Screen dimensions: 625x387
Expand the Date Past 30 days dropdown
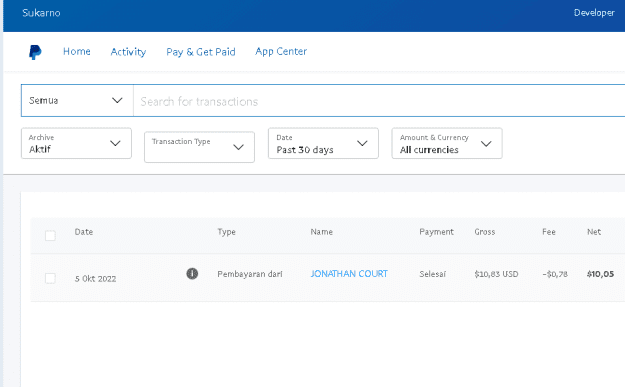323,143
